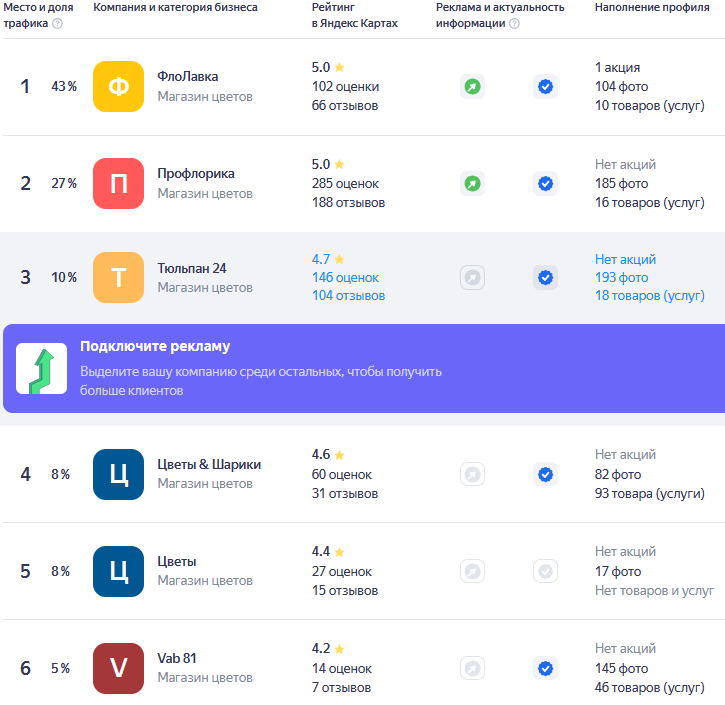Click the "193 фото" link
725x705 pixels.
(621, 277)
